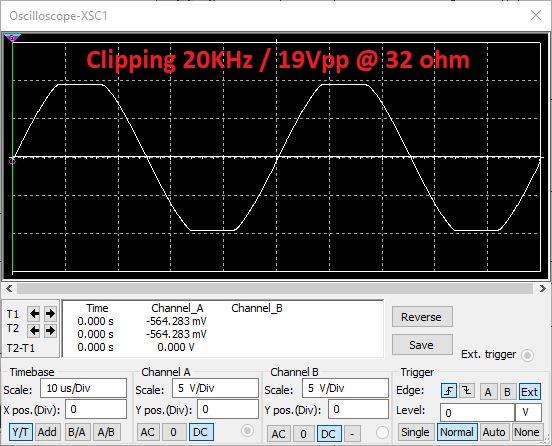The height and width of the screenshot is (446, 552).
Task: Switch timebase mode to Add
Action: tap(47, 432)
